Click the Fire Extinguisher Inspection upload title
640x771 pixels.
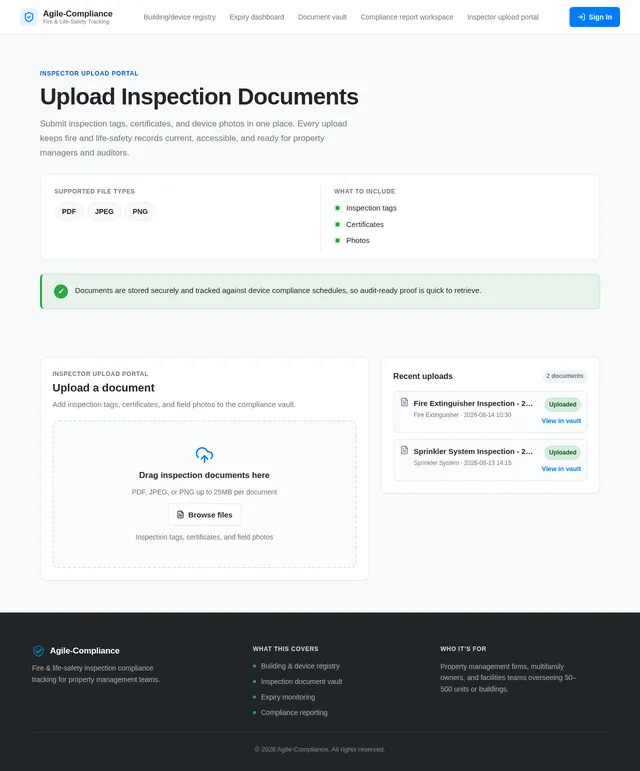[x=473, y=403]
